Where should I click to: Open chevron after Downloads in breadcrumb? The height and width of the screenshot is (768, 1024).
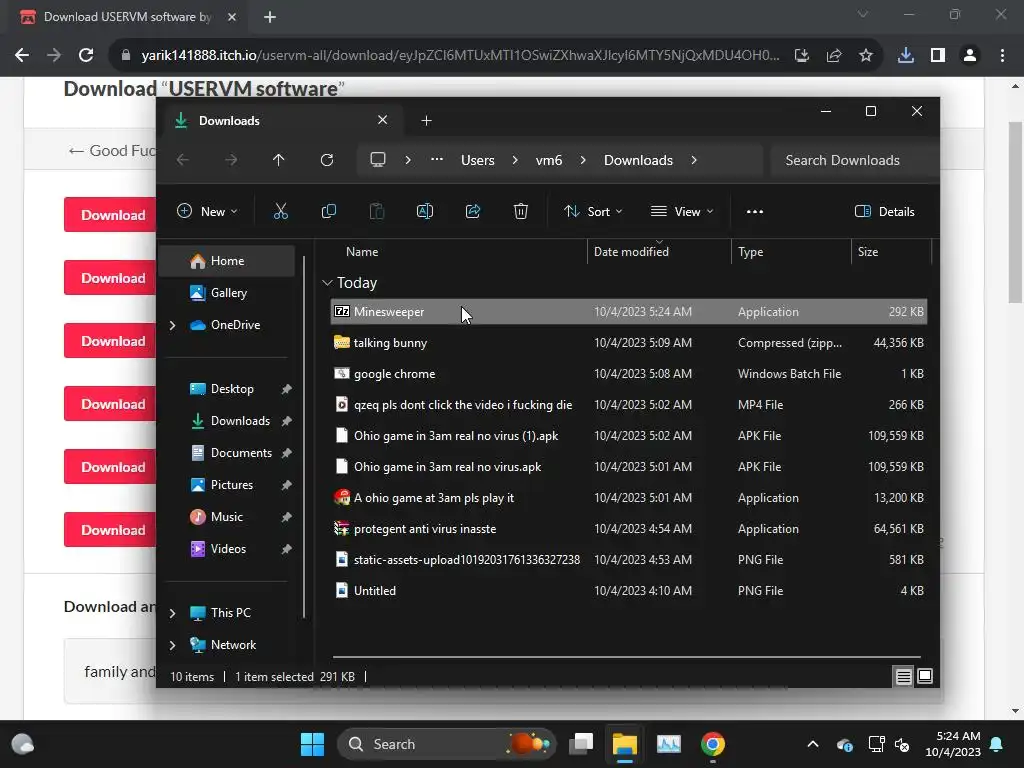click(694, 160)
